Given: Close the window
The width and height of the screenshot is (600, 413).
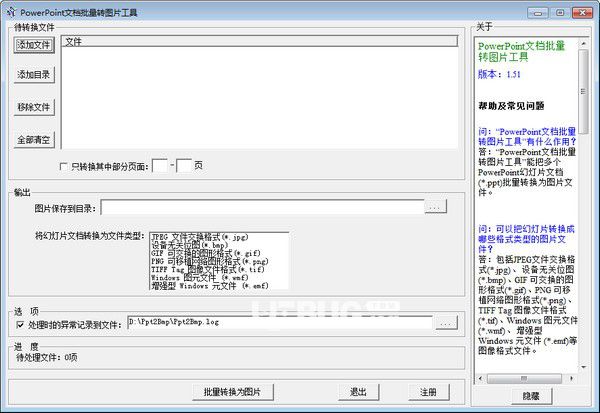Looking at the screenshot, I should coord(582,13).
